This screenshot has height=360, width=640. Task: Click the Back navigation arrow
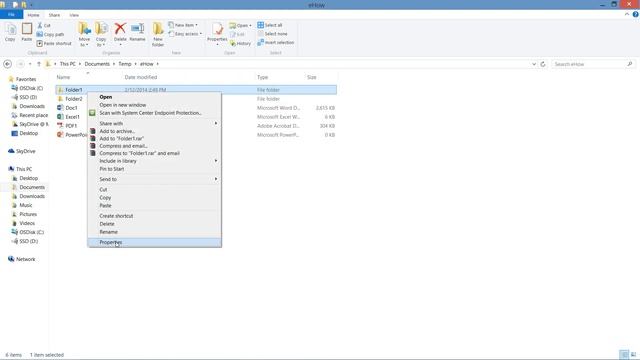(7, 64)
